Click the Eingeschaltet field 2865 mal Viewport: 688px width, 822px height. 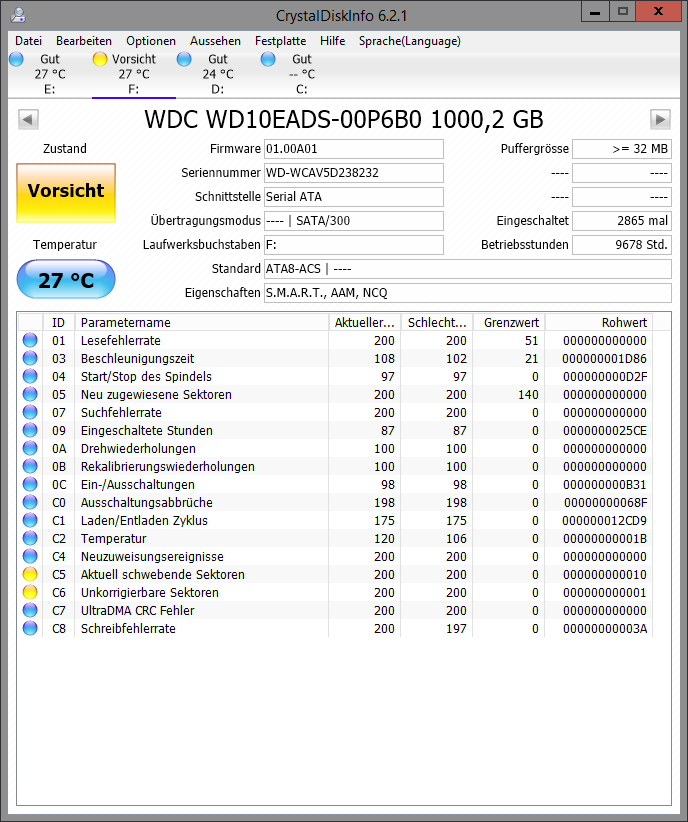pyautogui.click(x=622, y=221)
